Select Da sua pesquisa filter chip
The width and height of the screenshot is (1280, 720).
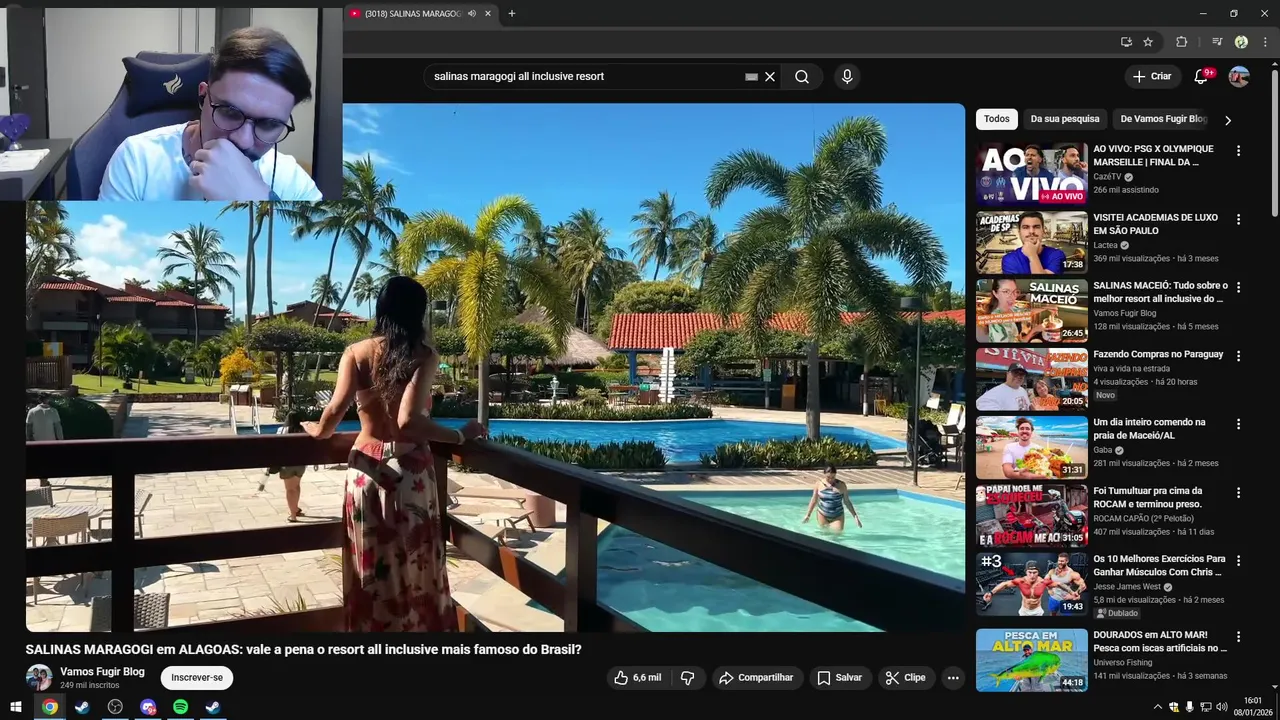(1065, 119)
